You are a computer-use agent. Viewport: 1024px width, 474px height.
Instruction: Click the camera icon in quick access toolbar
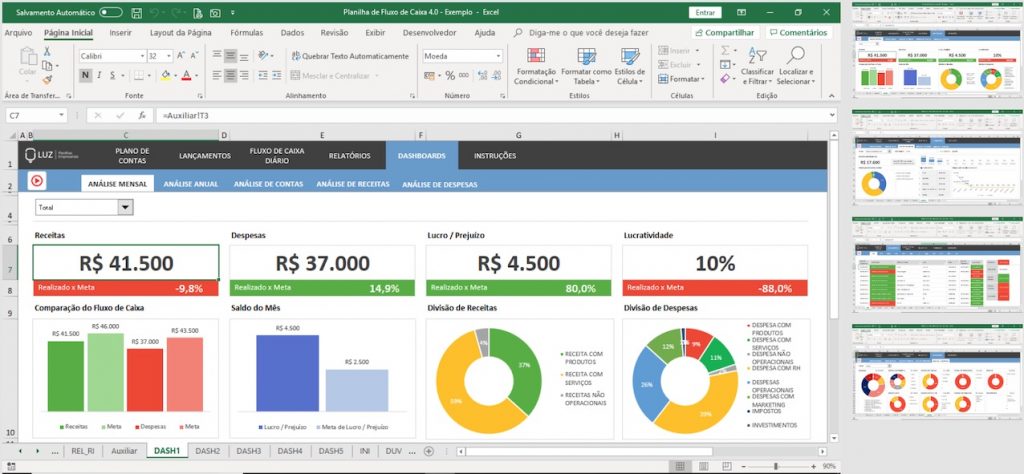coord(215,12)
